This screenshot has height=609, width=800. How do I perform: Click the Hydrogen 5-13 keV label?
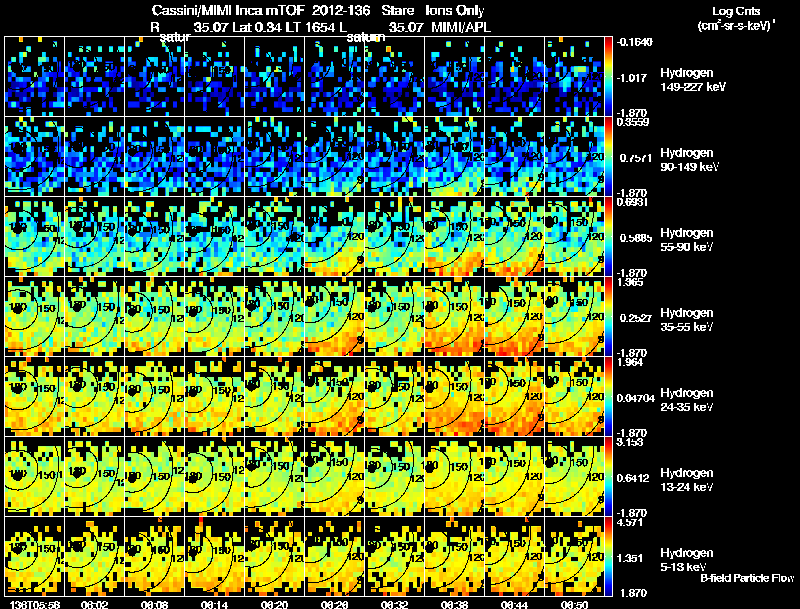687,560
